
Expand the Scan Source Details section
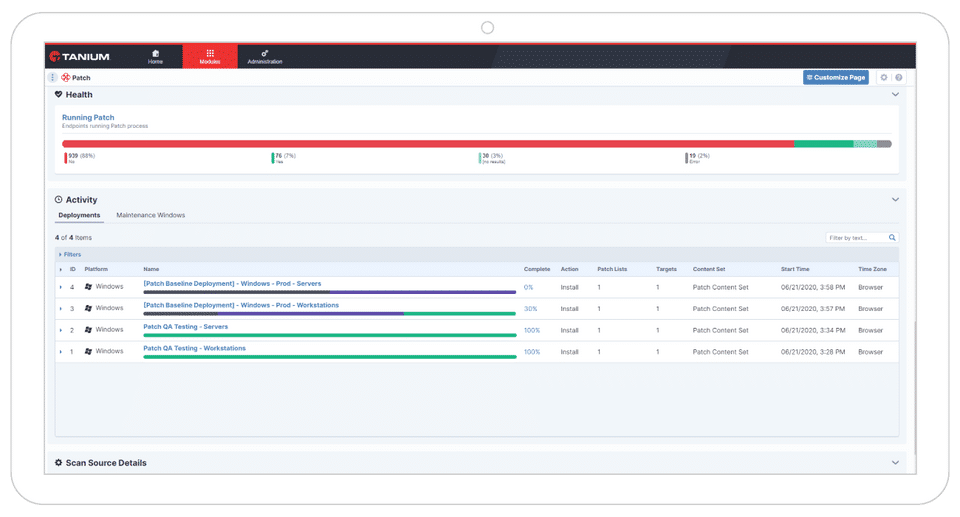click(x=895, y=462)
